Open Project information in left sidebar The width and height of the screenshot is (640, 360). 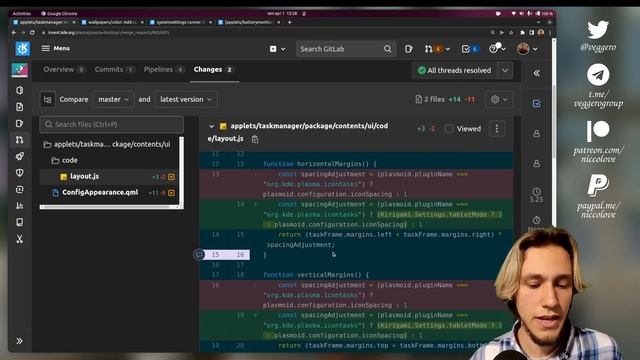click(x=20, y=91)
